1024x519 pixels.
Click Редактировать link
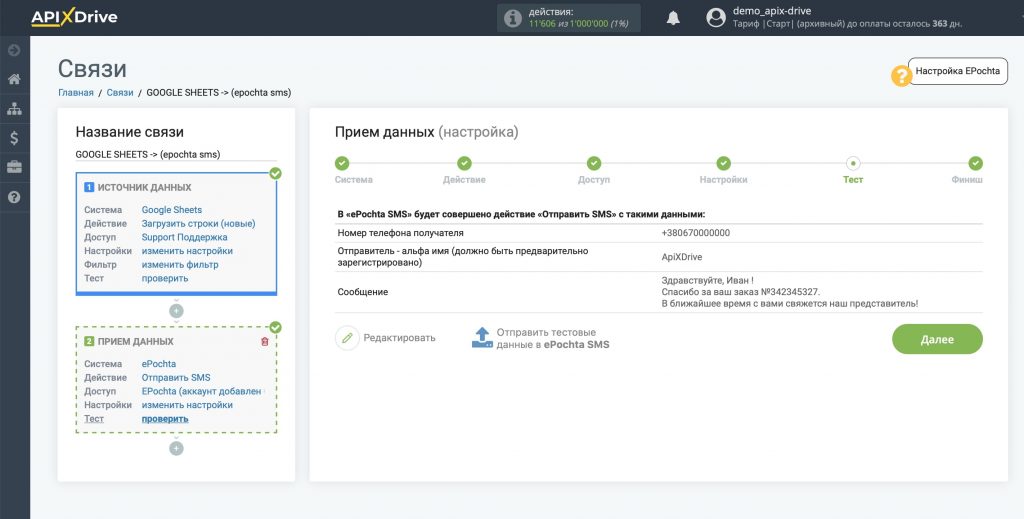399,338
